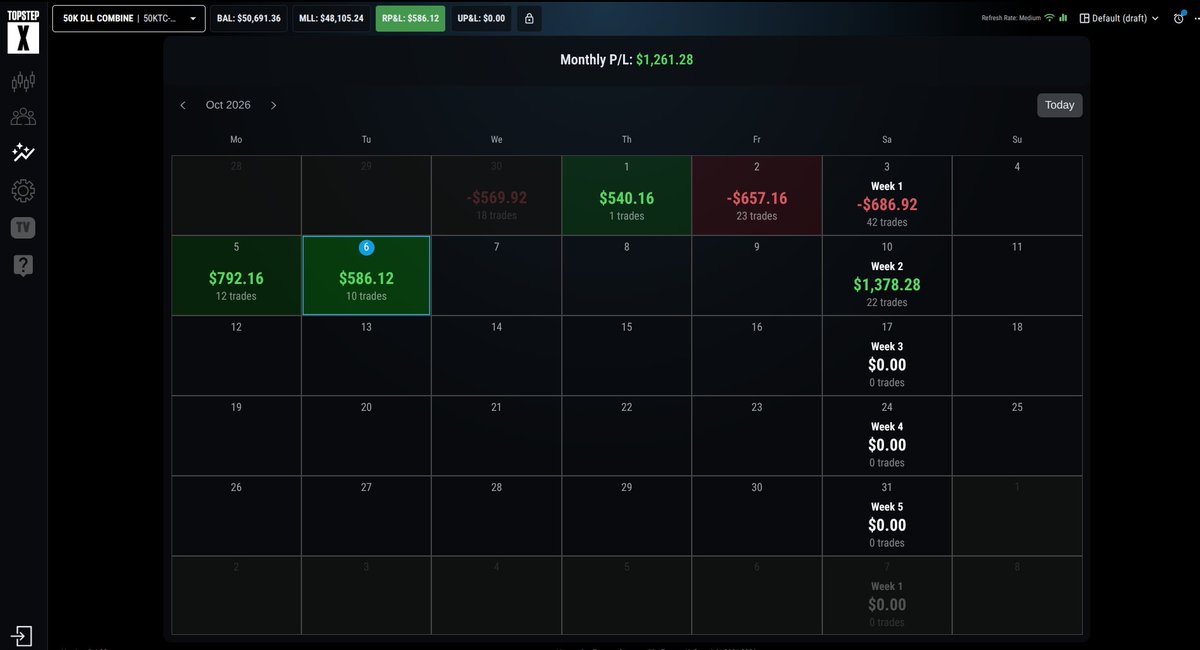Select the October 9 calendar cell

757,276
